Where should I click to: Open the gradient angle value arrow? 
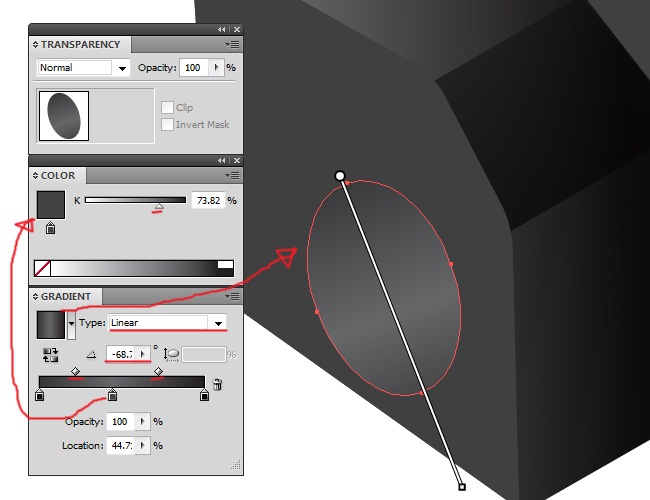click(143, 354)
